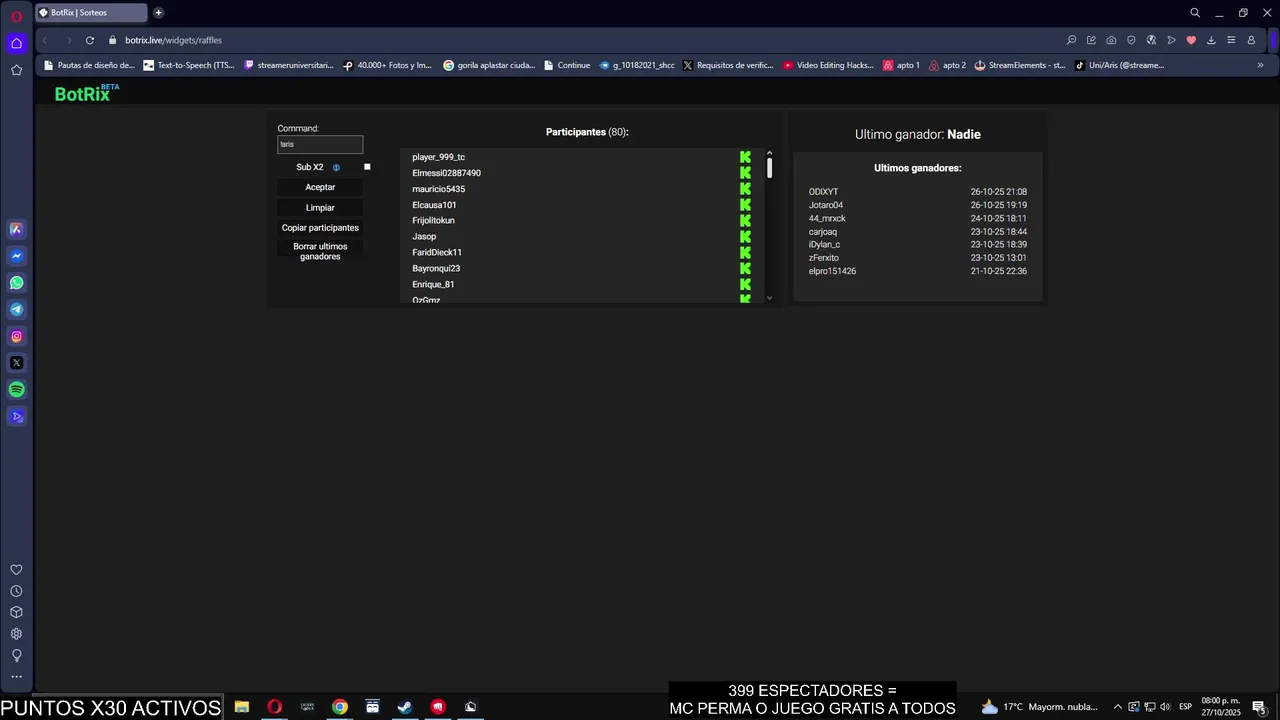1280x720 pixels.
Task: Open the volume speaker tray icon
Action: tap(1165, 707)
